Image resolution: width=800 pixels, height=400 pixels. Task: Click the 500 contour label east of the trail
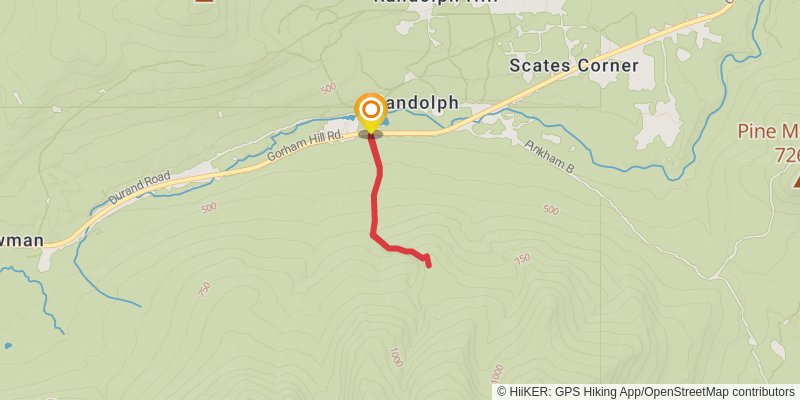pyautogui.click(x=551, y=209)
